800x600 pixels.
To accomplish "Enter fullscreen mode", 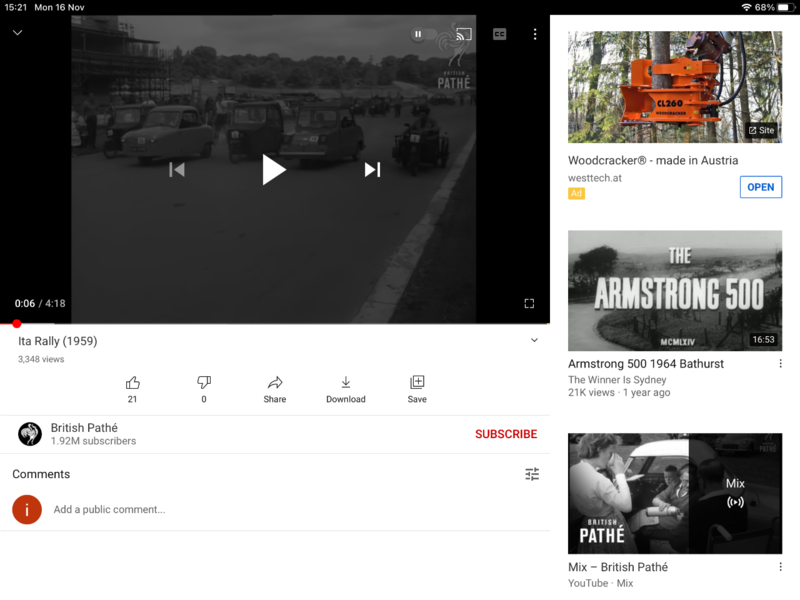I will pyautogui.click(x=529, y=303).
